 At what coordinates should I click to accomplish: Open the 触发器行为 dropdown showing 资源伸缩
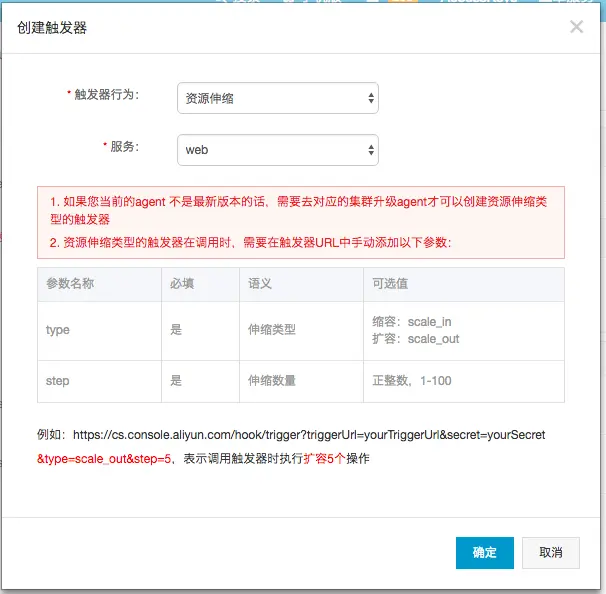277,98
